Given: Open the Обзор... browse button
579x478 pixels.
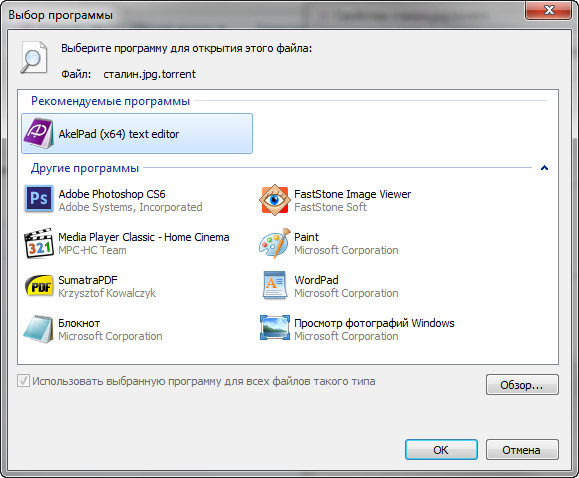Looking at the screenshot, I should coord(522,385).
